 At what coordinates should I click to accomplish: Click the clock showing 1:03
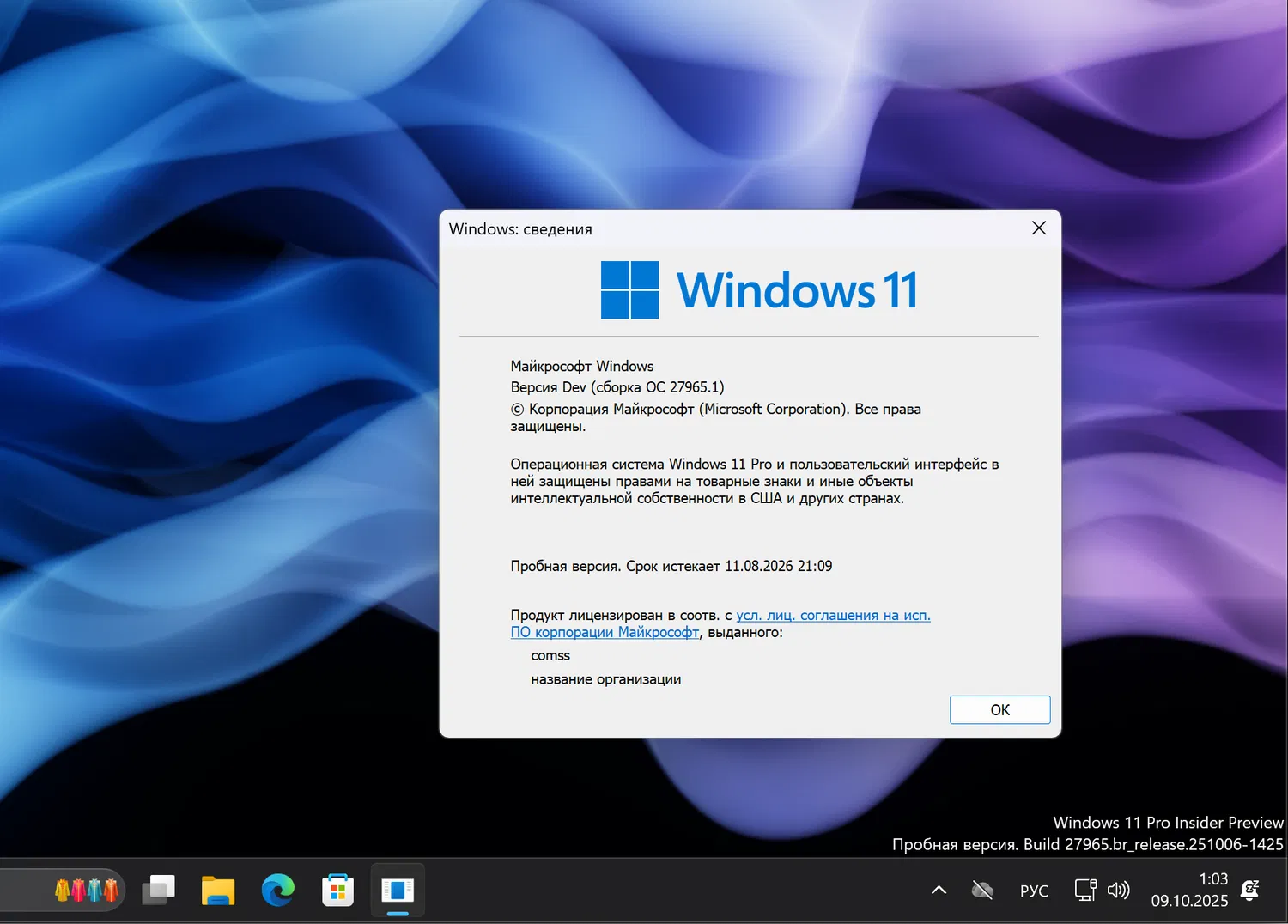(x=1213, y=878)
